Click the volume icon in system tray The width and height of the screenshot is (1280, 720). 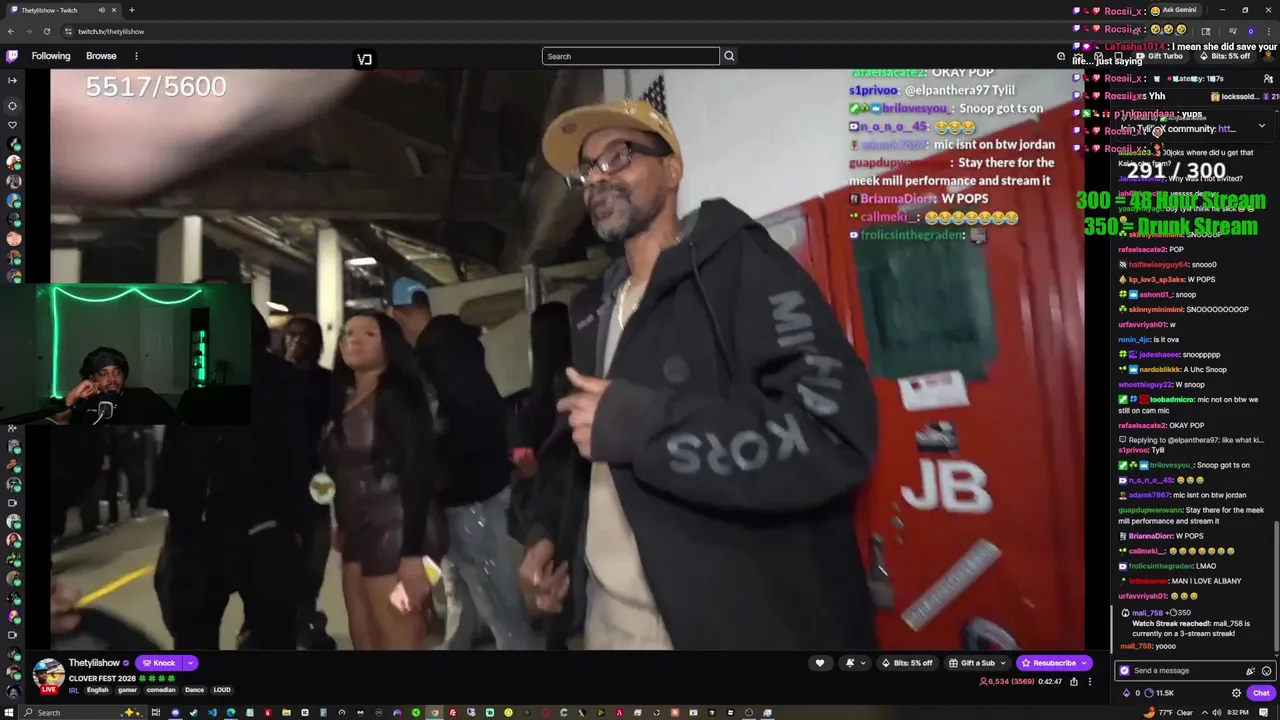click(x=1215, y=712)
